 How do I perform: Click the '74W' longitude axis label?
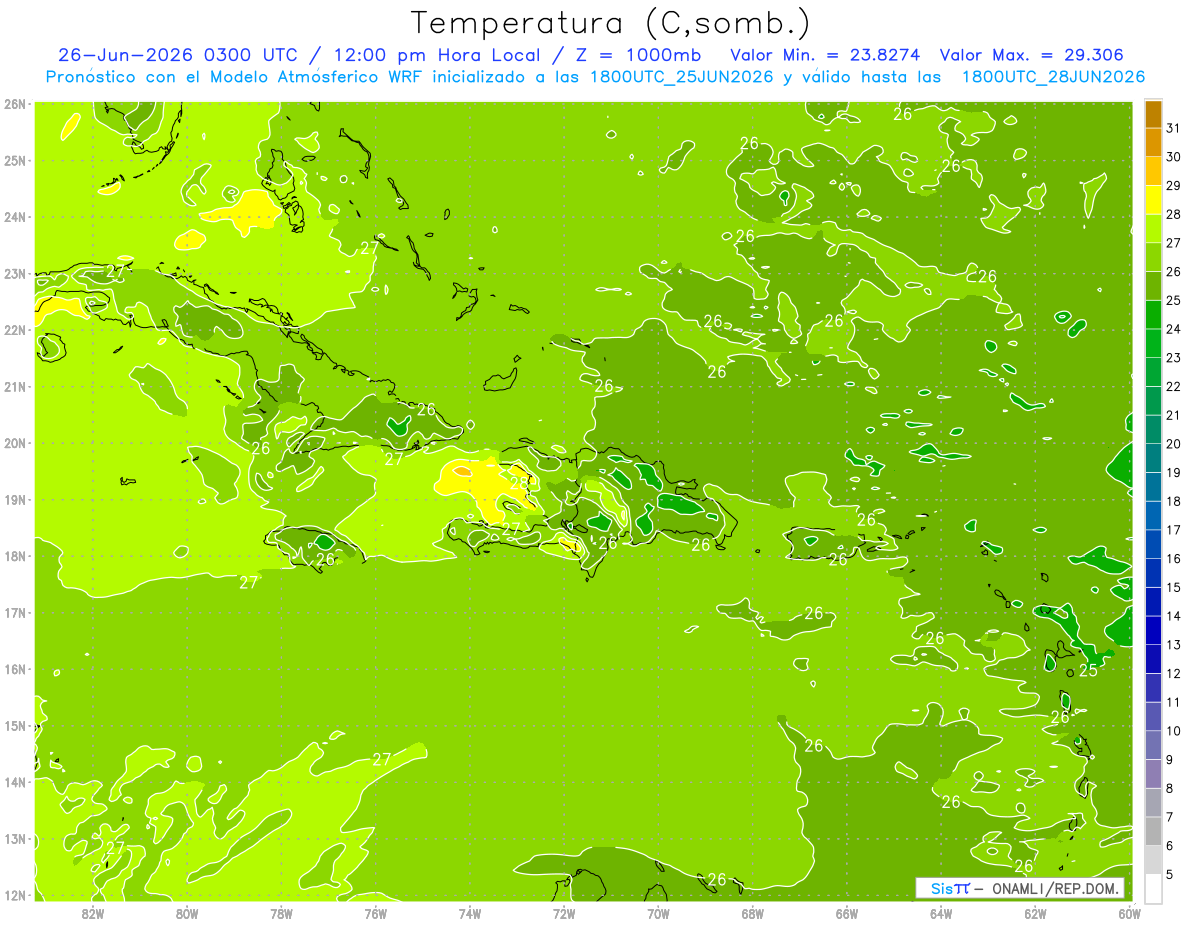470,913
